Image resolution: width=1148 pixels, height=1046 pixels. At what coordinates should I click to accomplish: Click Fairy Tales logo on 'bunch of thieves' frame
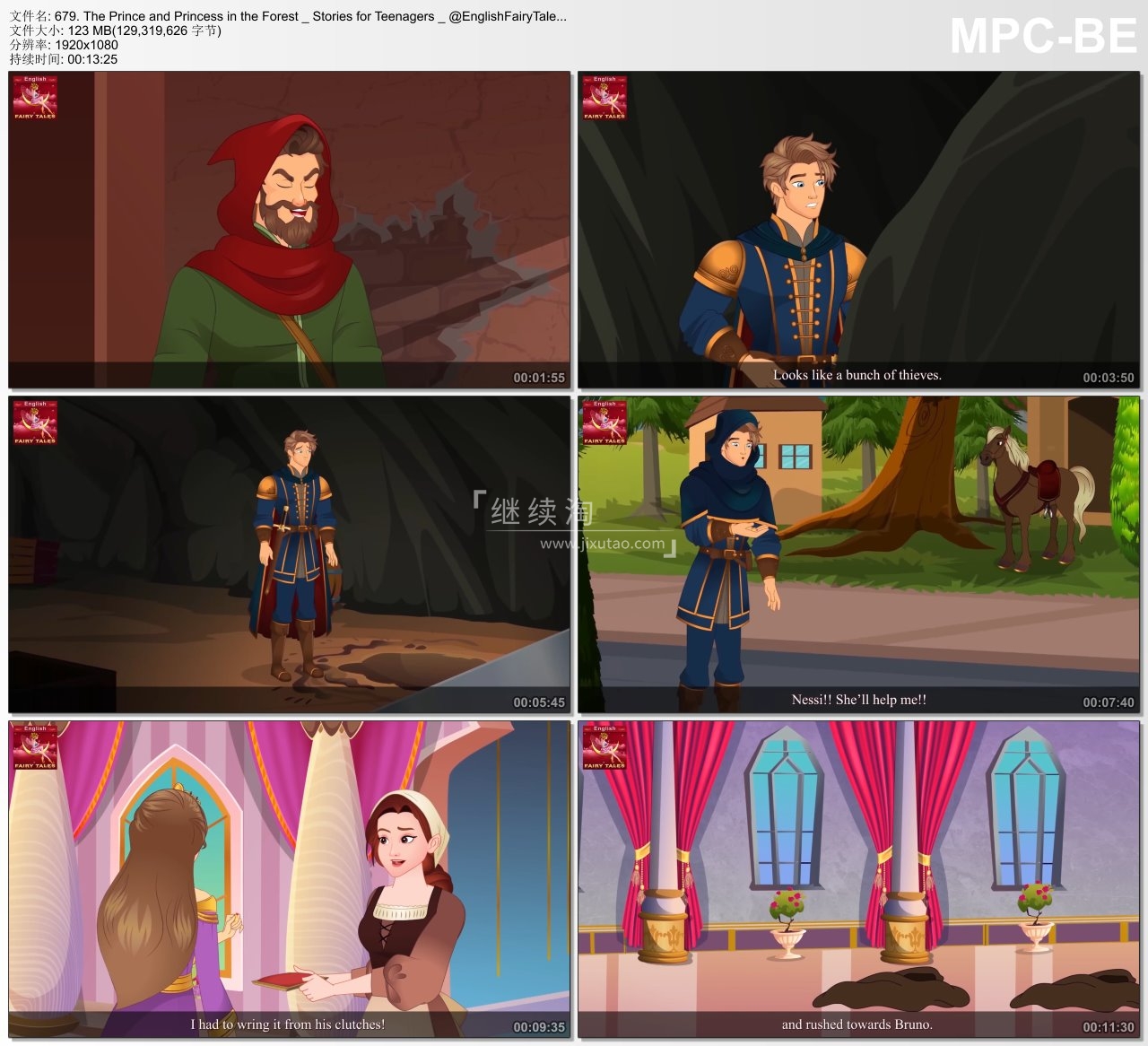604,98
